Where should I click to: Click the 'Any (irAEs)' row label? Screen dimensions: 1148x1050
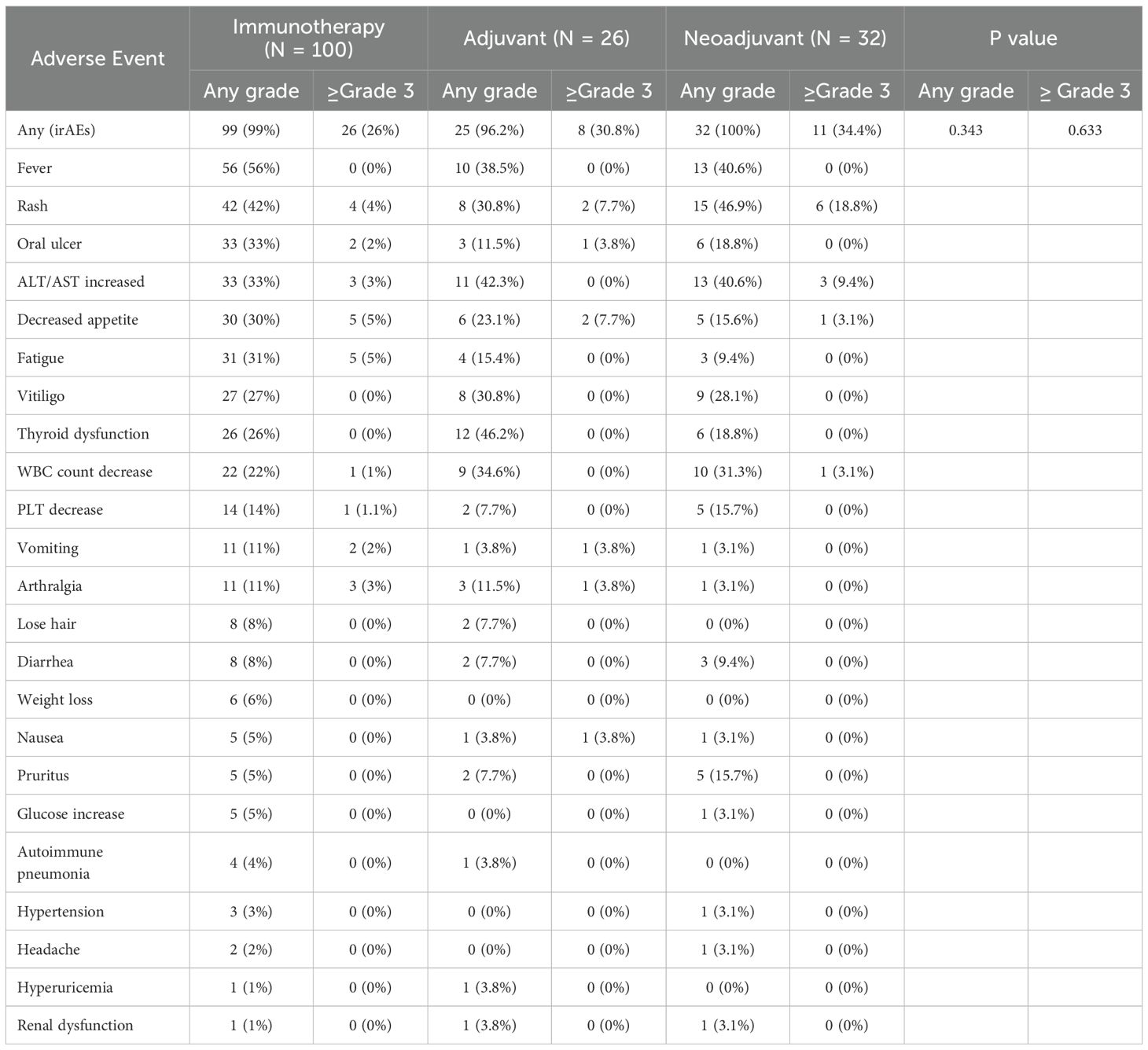[x=56, y=130]
